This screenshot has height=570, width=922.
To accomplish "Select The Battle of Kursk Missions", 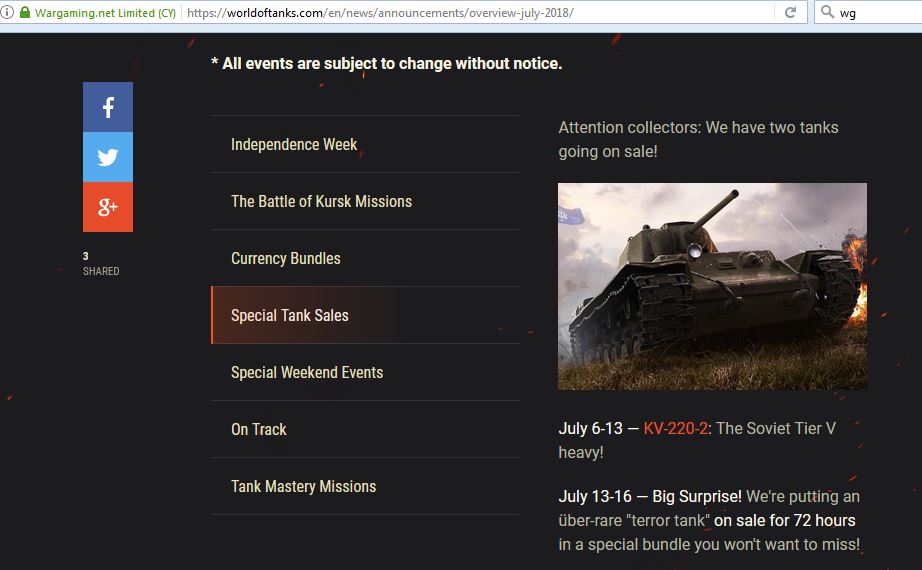I will pyautogui.click(x=365, y=201).
